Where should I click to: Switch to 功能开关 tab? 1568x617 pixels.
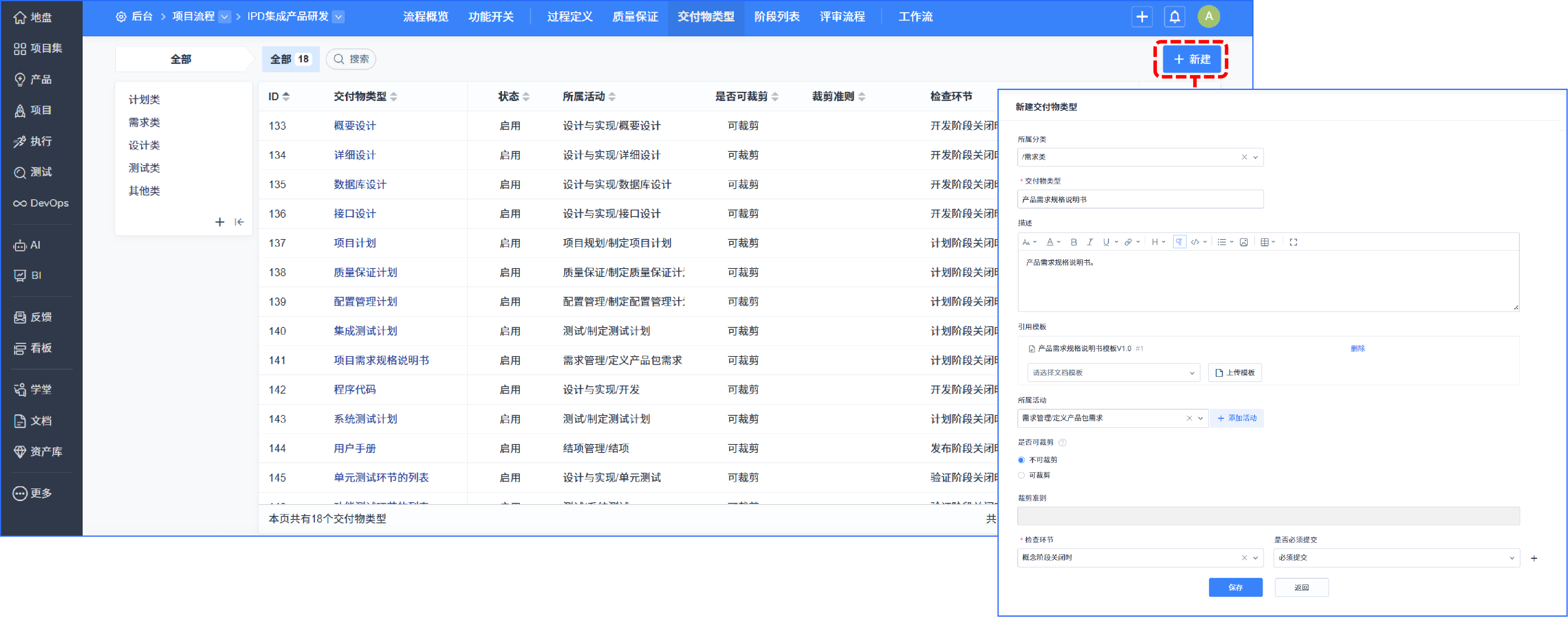491,17
